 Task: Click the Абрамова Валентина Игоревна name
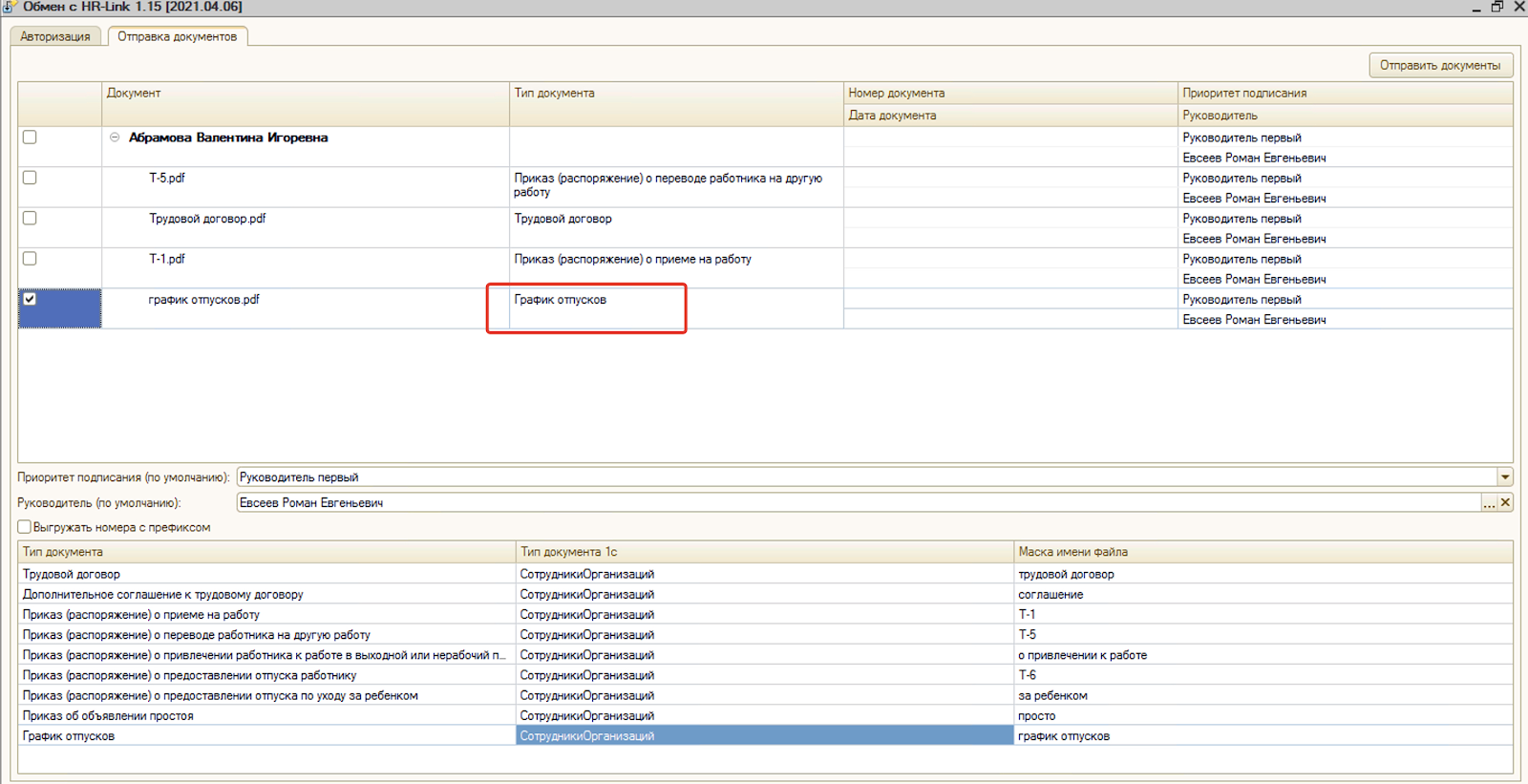[x=228, y=138]
